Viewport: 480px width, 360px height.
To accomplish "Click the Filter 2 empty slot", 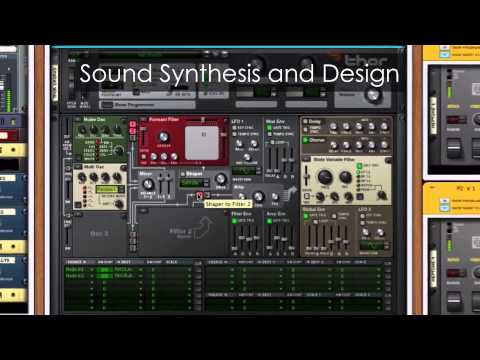I will coord(184,232).
